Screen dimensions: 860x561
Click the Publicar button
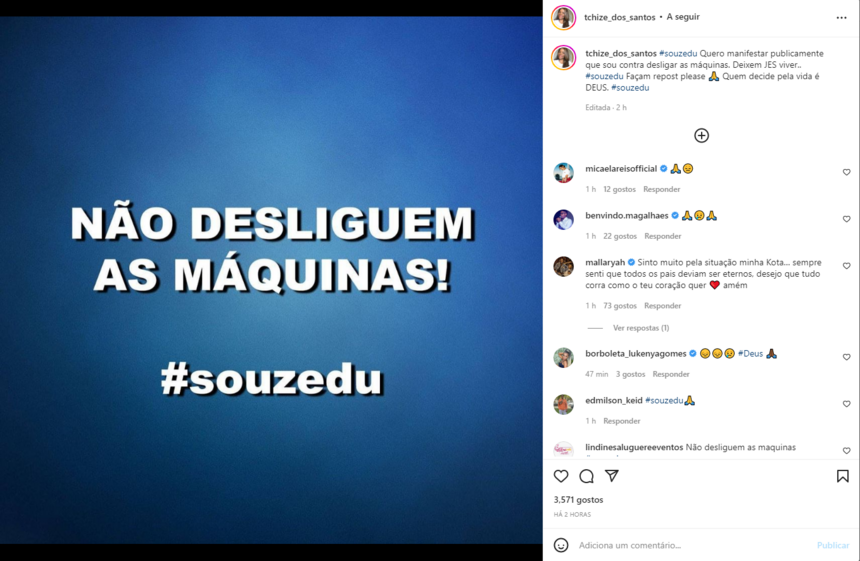click(x=833, y=545)
